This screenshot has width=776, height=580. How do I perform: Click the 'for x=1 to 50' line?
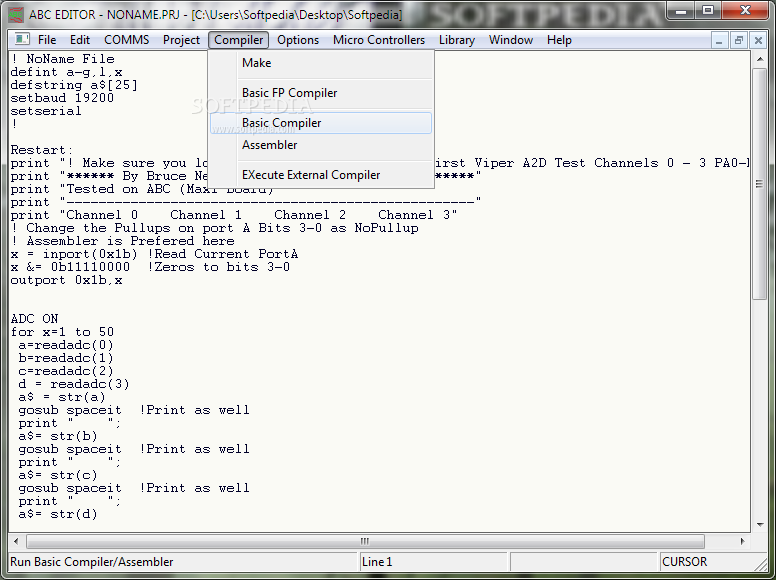click(62, 332)
